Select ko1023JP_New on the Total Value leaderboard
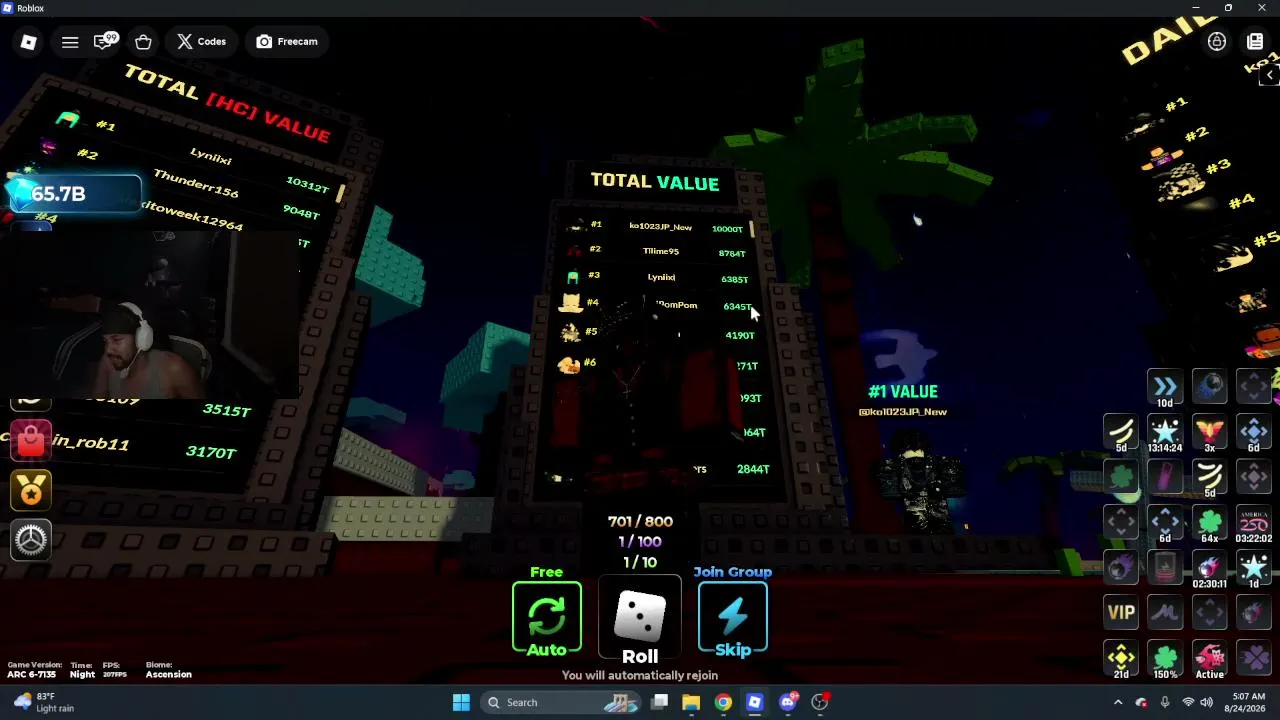1280x720 pixels. 660,227
